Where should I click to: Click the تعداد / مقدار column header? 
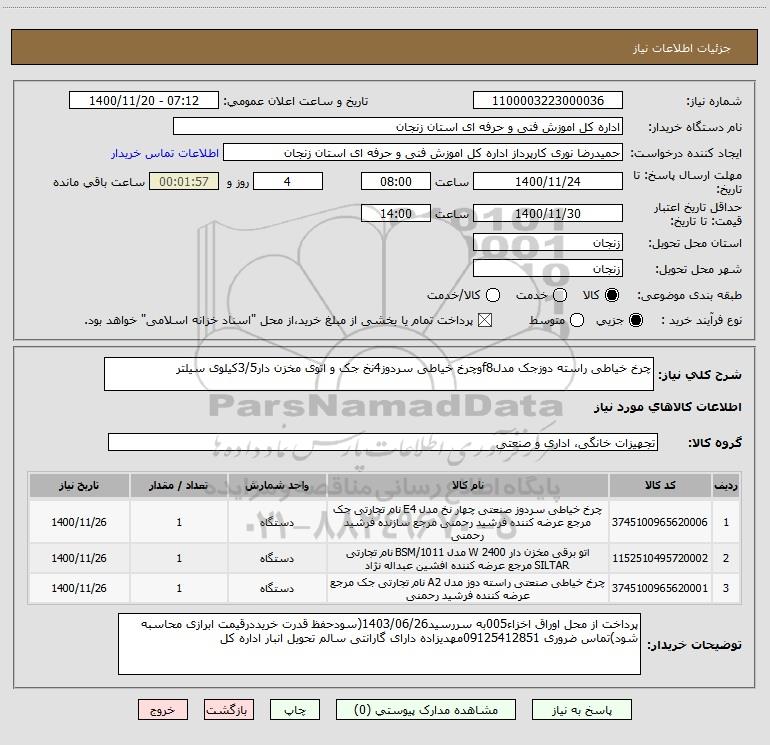[179, 485]
